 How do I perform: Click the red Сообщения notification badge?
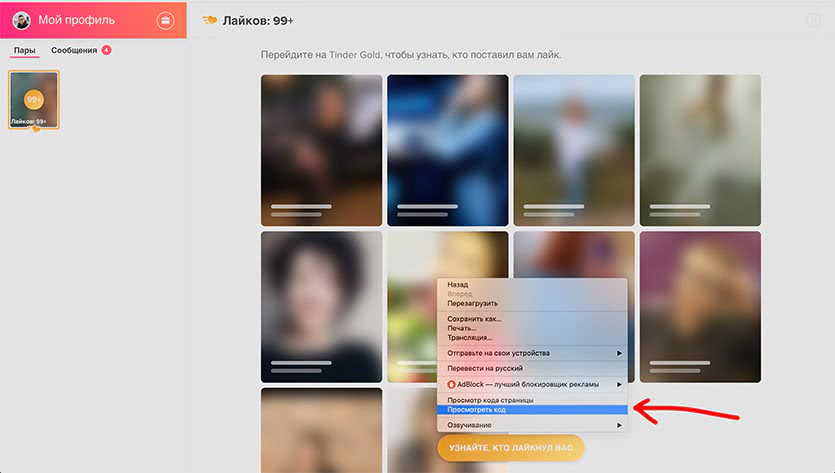click(x=106, y=50)
